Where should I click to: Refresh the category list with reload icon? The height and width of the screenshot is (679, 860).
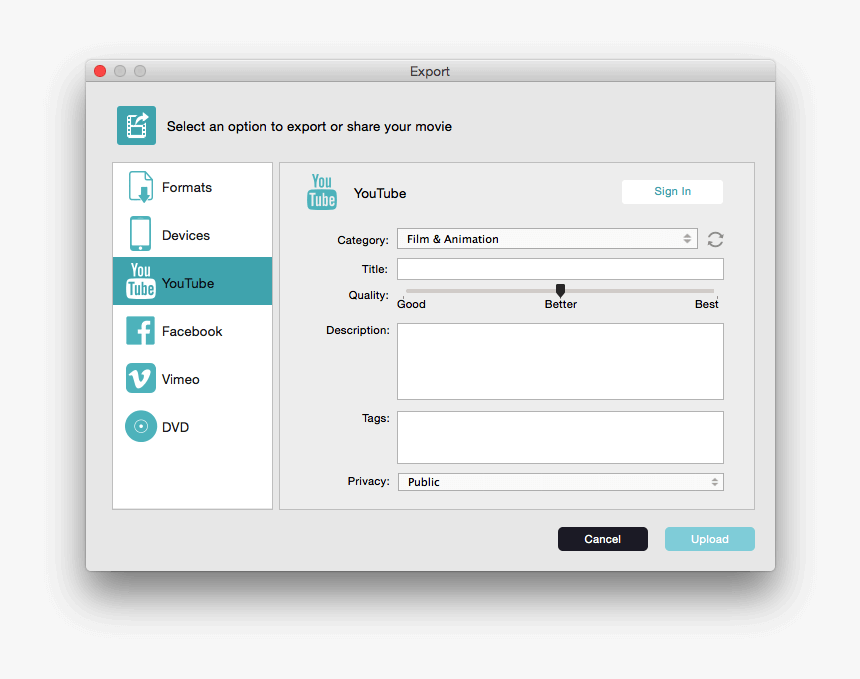[715, 239]
